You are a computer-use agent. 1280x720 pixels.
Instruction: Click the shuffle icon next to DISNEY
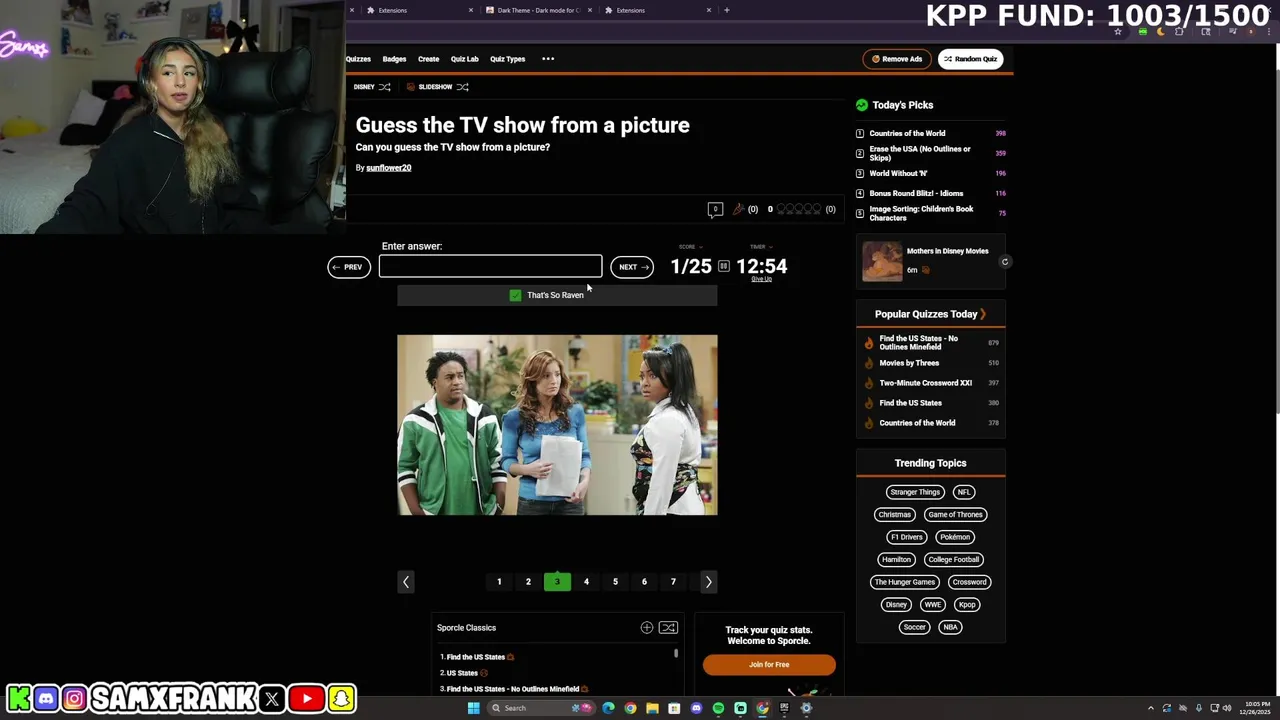pyautogui.click(x=384, y=87)
